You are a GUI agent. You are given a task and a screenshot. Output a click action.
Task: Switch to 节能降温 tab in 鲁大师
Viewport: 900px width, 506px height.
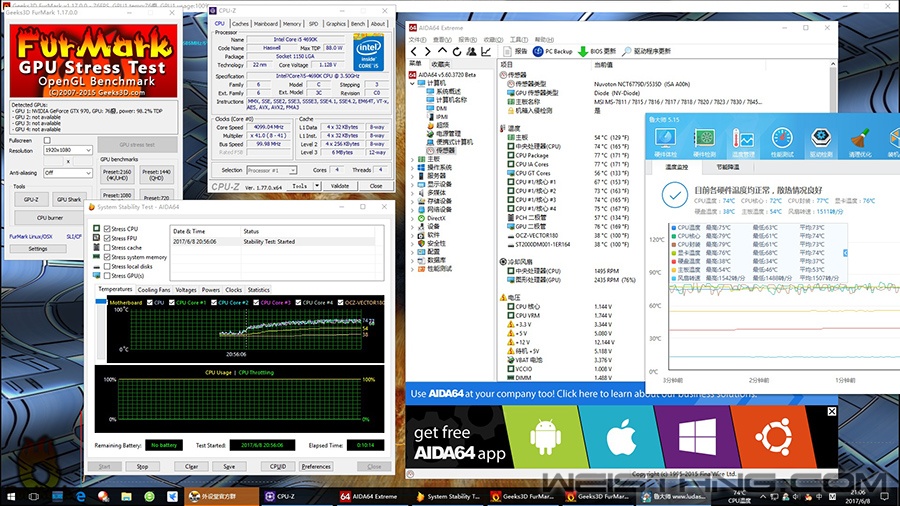coord(728,167)
